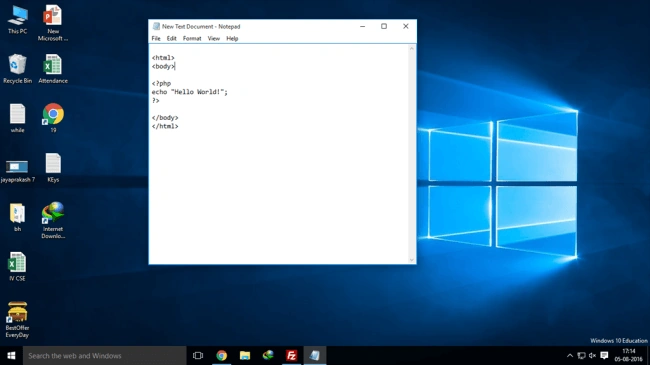This screenshot has width=650, height=365.
Task: Click the taskbar clock showing 17:14
Action: tap(628, 355)
